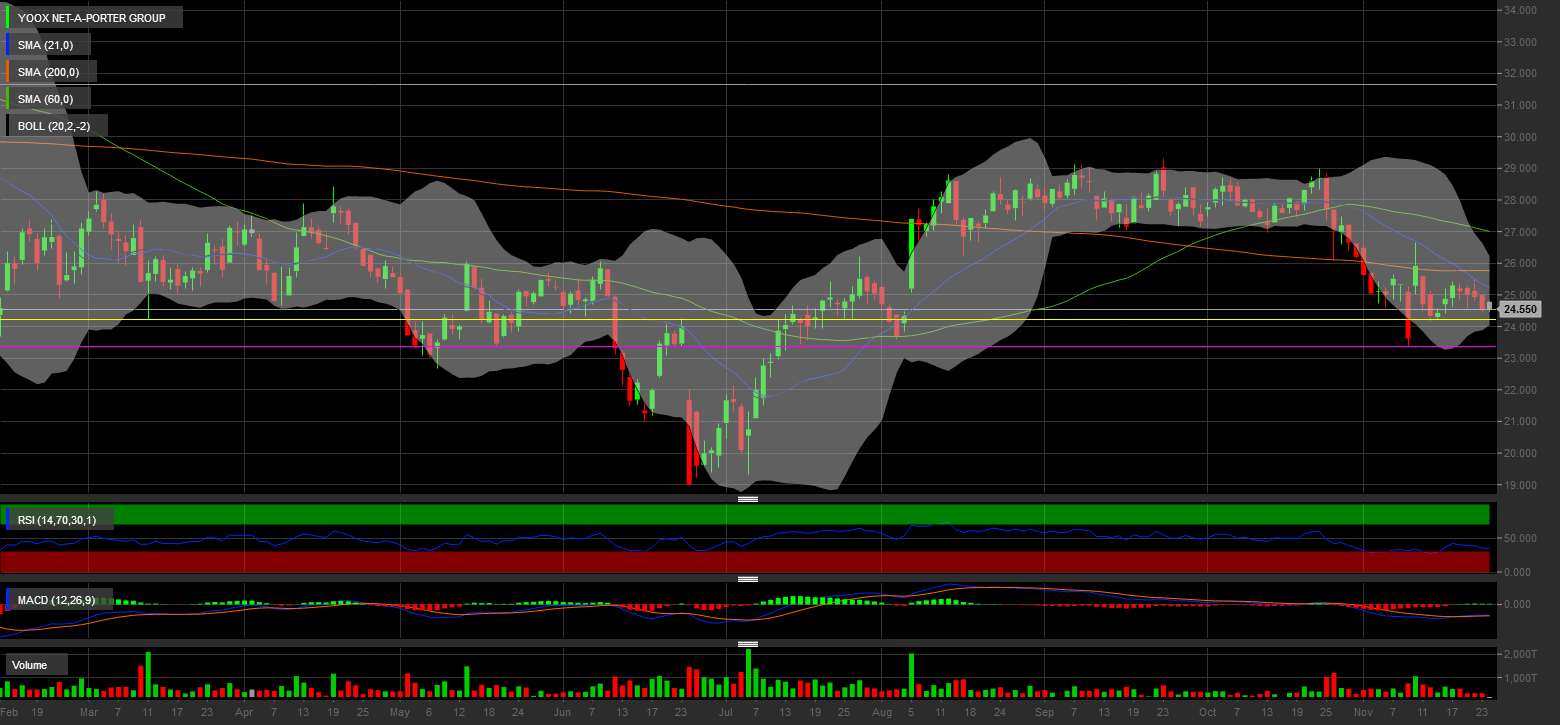Open the BOLL (20,2,-2) indicator settings
Viewport: 1560px width, 725px height.
(x=59, y=126)
